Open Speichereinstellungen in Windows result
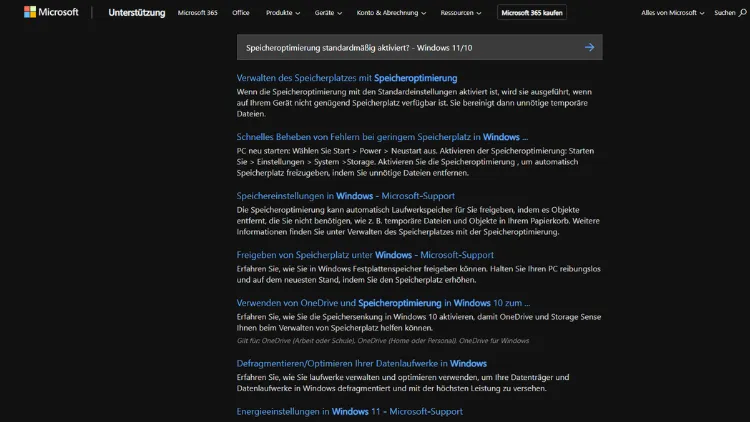The image size is (750, 422). point(345,196)
